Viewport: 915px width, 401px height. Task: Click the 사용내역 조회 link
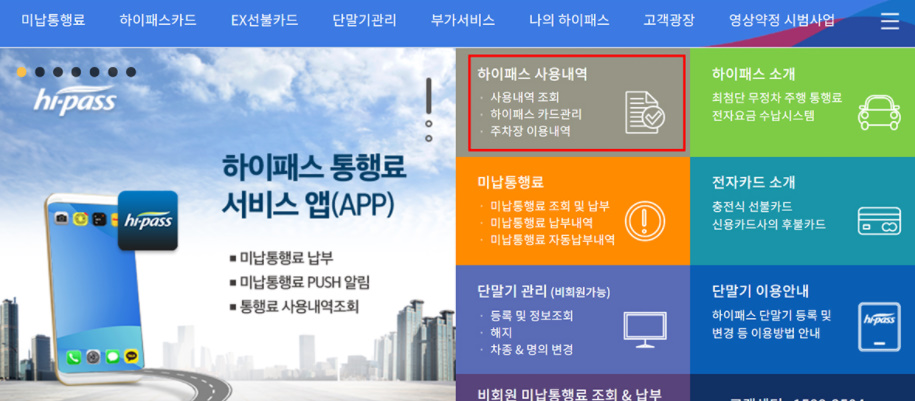525,97
